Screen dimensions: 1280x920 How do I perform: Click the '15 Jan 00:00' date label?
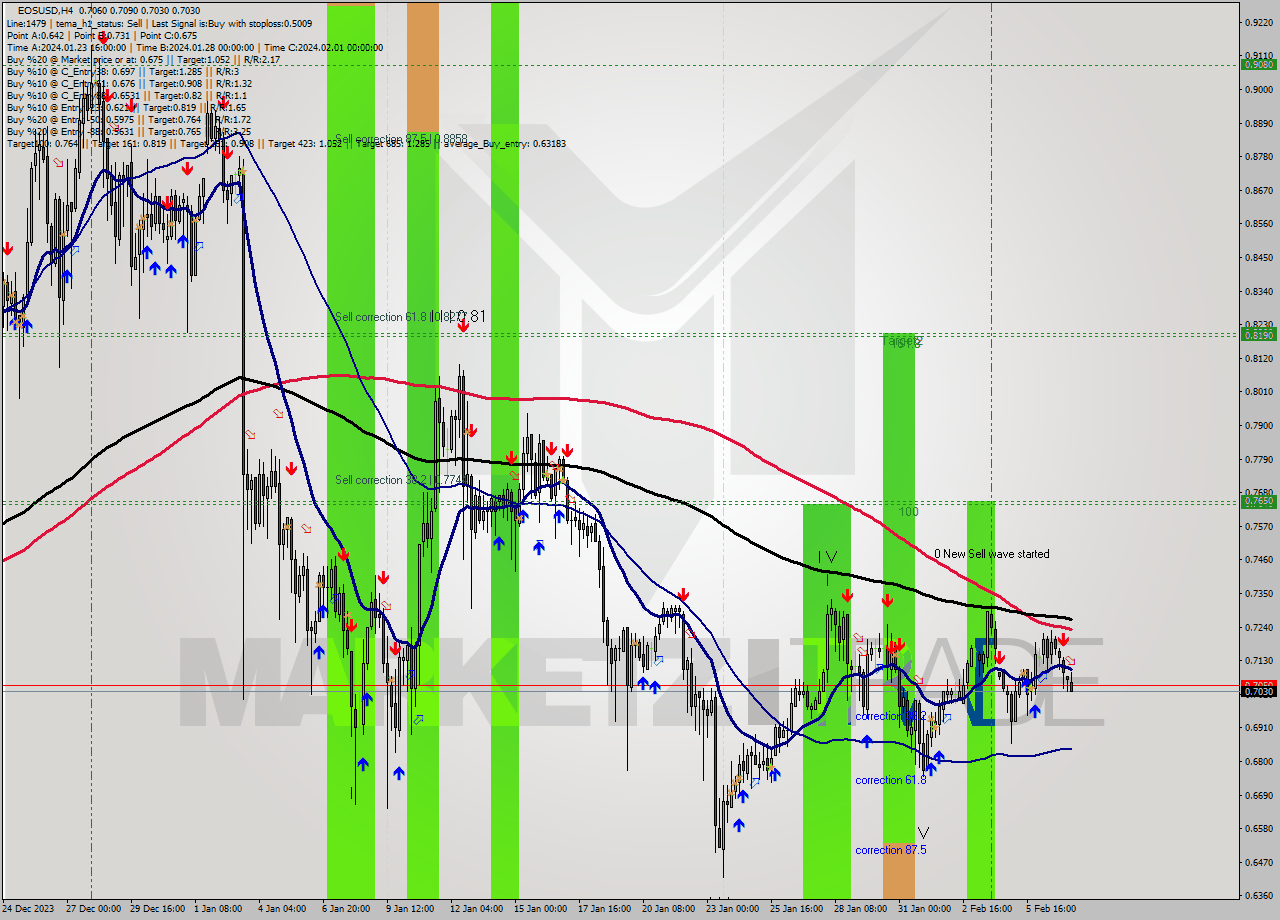541,909
